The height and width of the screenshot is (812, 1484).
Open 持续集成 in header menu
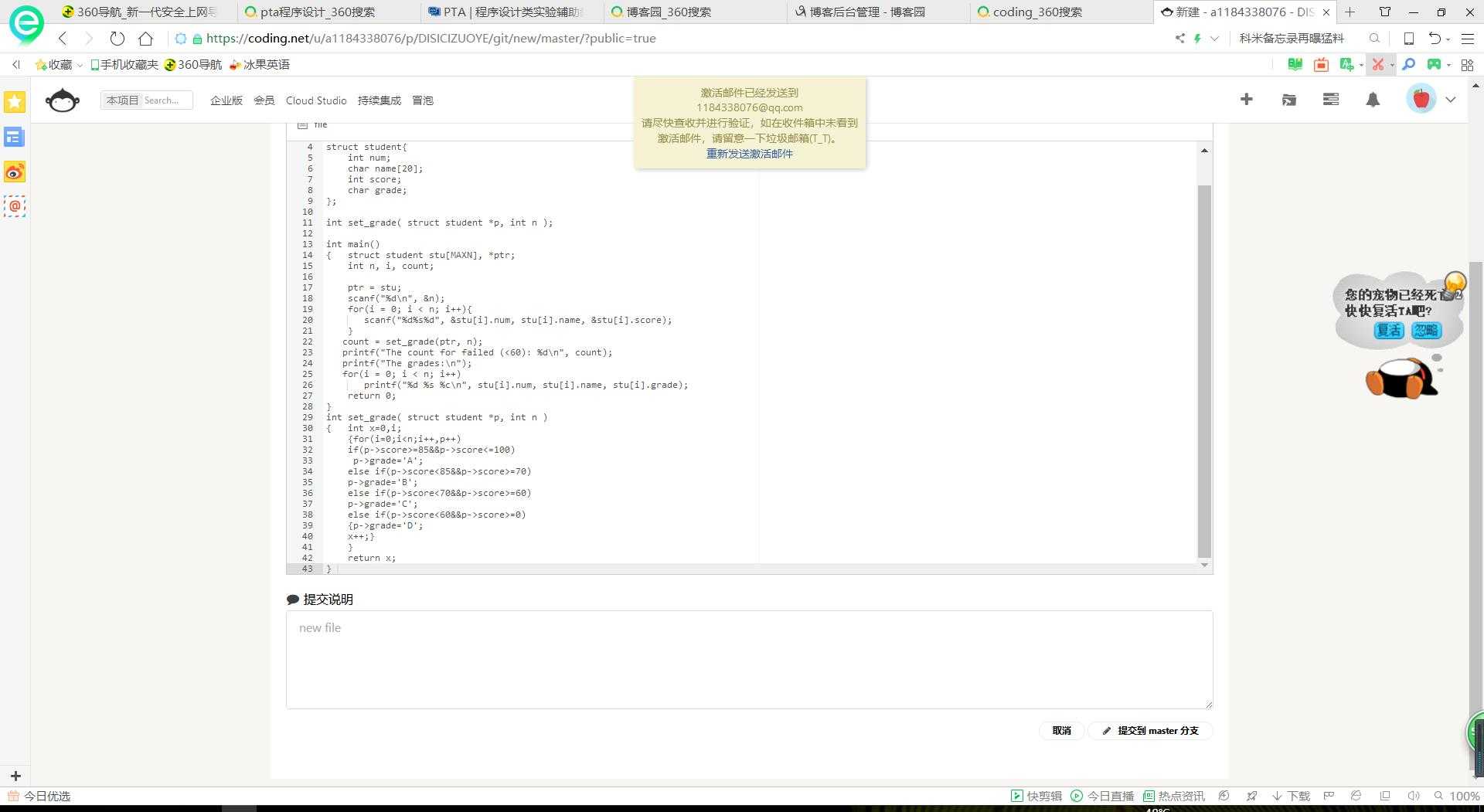[380, 100]
